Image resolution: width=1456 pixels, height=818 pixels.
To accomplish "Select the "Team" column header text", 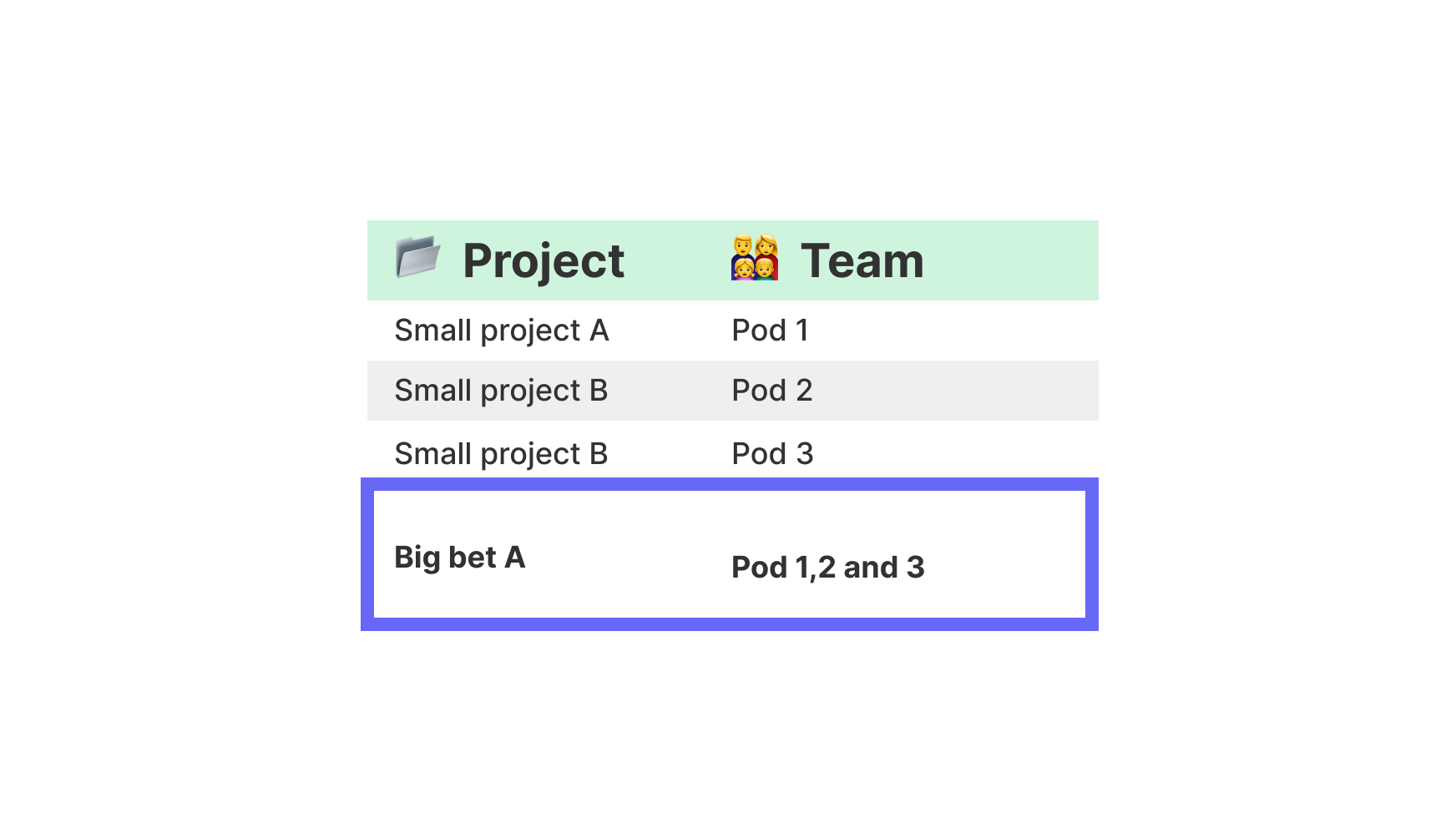I will pos(862,260).
